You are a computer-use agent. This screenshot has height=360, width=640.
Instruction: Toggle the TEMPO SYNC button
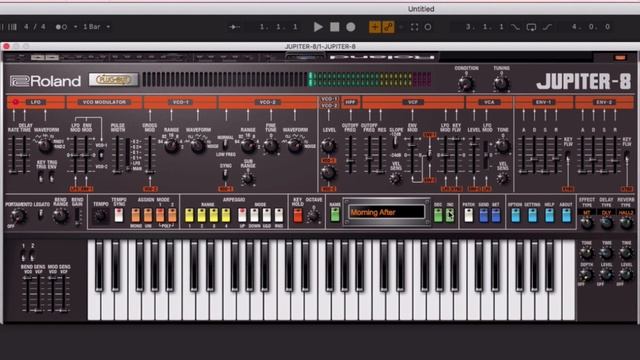pyautogui.click(x=119, y=215)
